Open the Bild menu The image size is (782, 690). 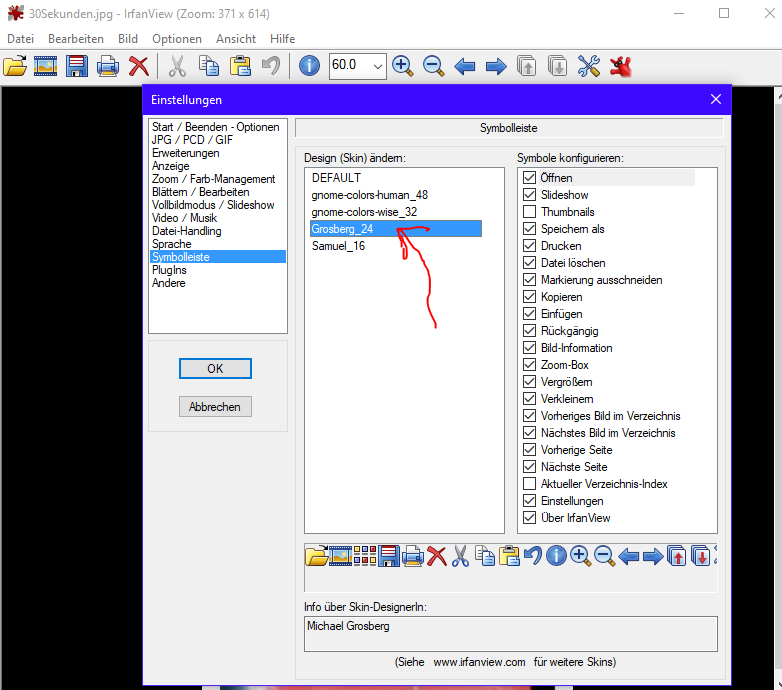128,39
